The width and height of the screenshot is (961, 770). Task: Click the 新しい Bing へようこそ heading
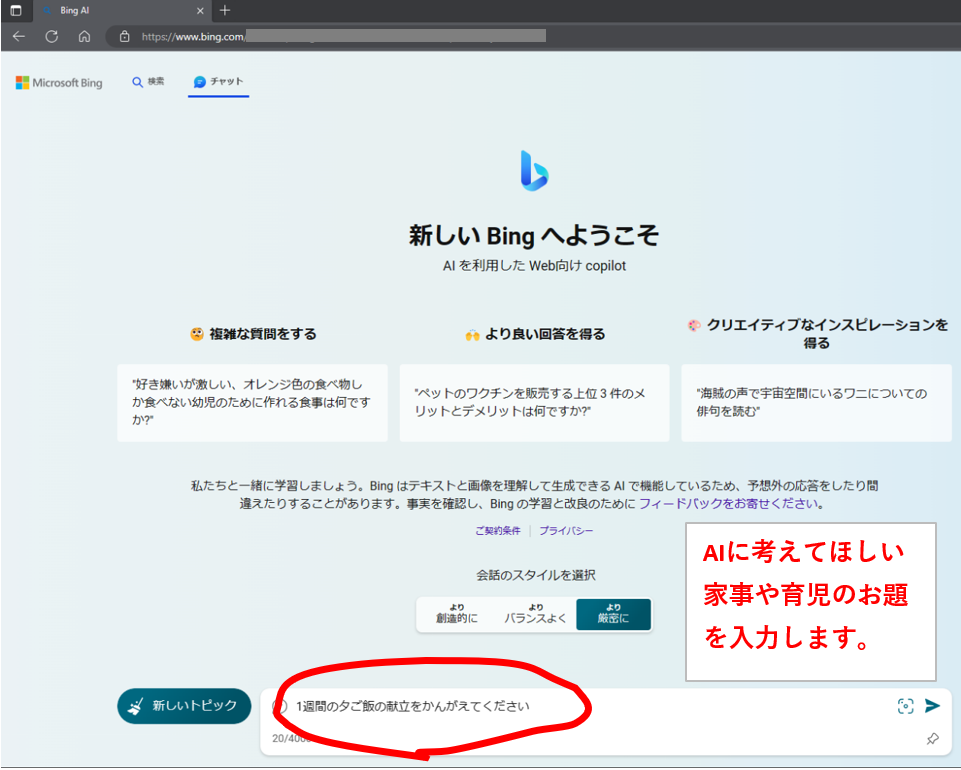pos(534,235)
